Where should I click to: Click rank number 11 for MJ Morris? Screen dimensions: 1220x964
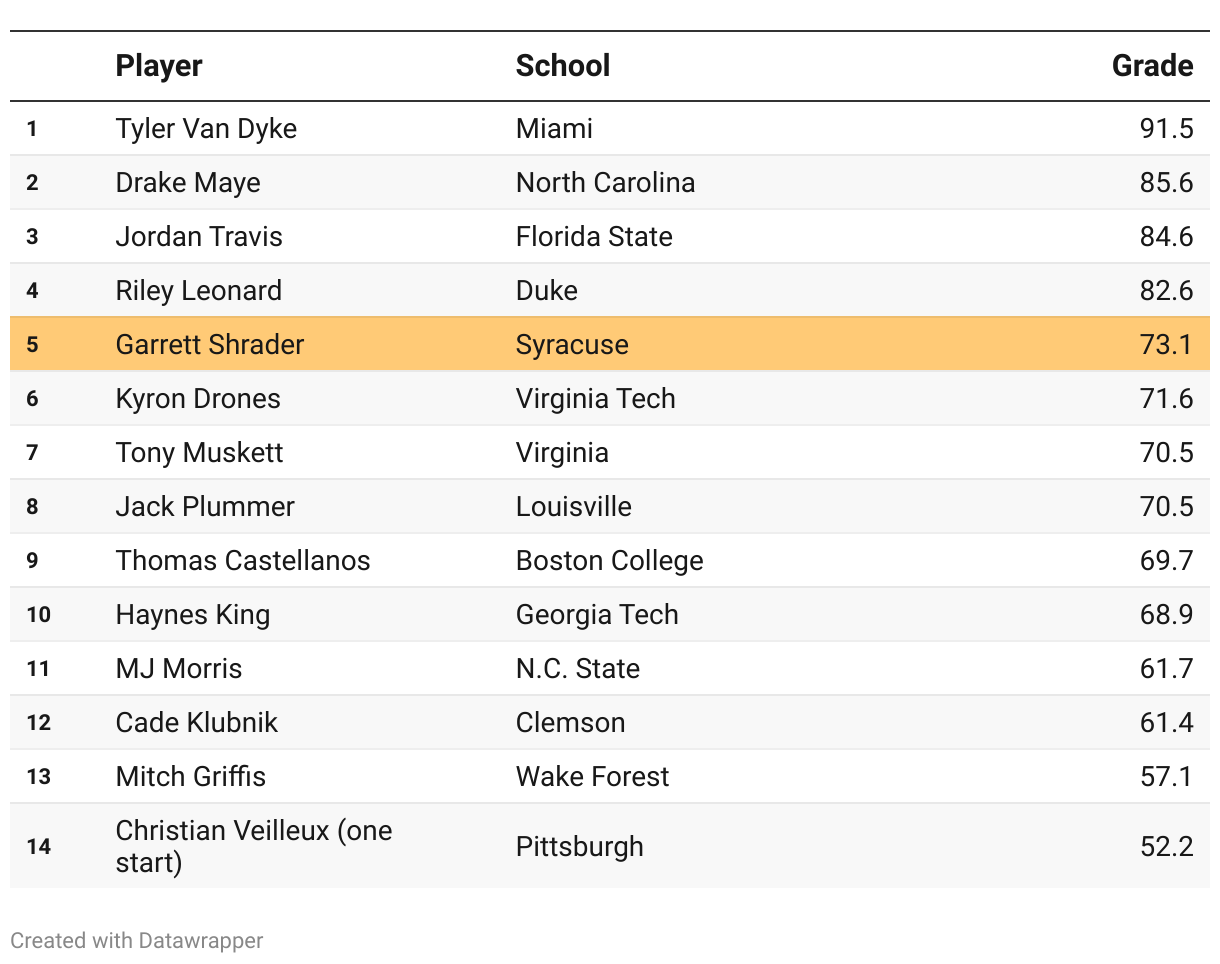click(x=38, y=669)
